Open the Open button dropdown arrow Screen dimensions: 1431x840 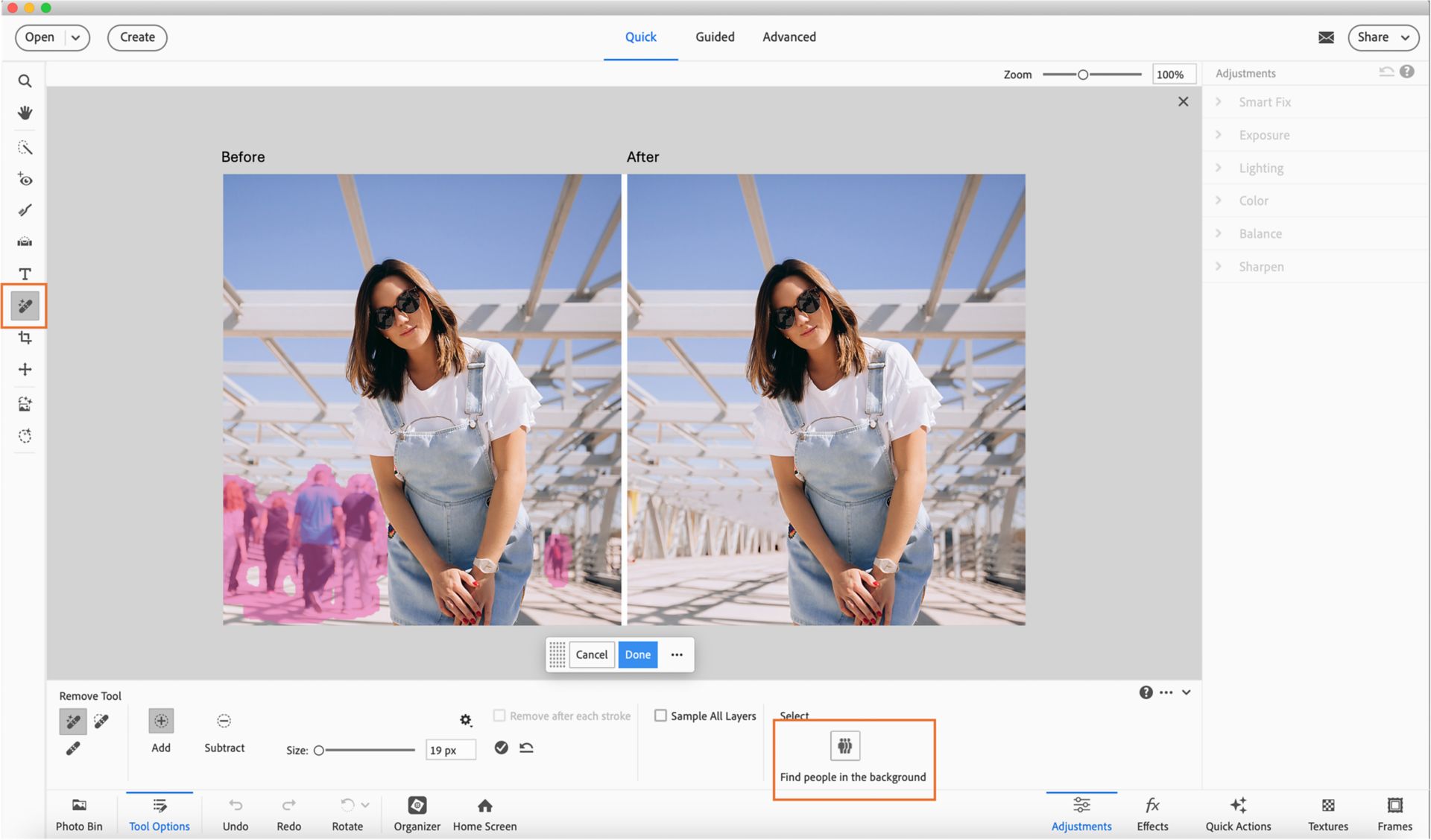pos(75,37)
